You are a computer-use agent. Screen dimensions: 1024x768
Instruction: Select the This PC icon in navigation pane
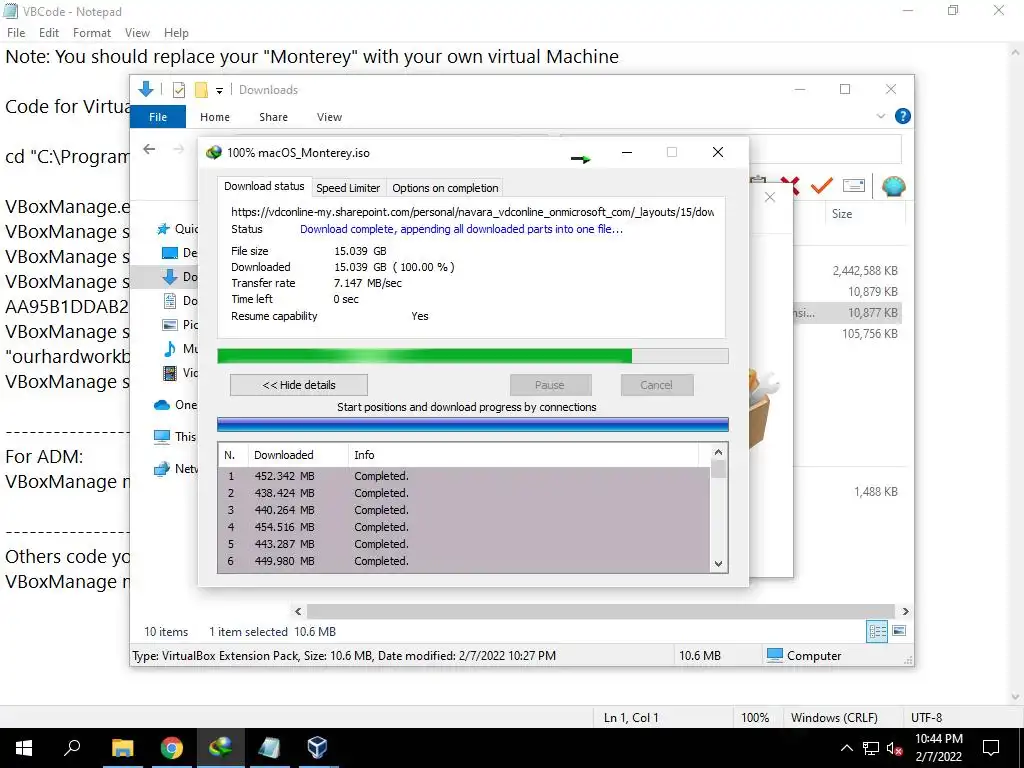pos(162,437)
